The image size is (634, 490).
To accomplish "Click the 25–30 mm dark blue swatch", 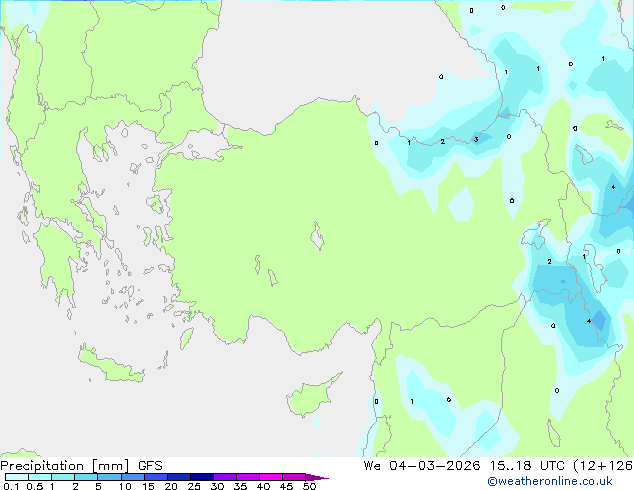I will click(x=202, y=477).
